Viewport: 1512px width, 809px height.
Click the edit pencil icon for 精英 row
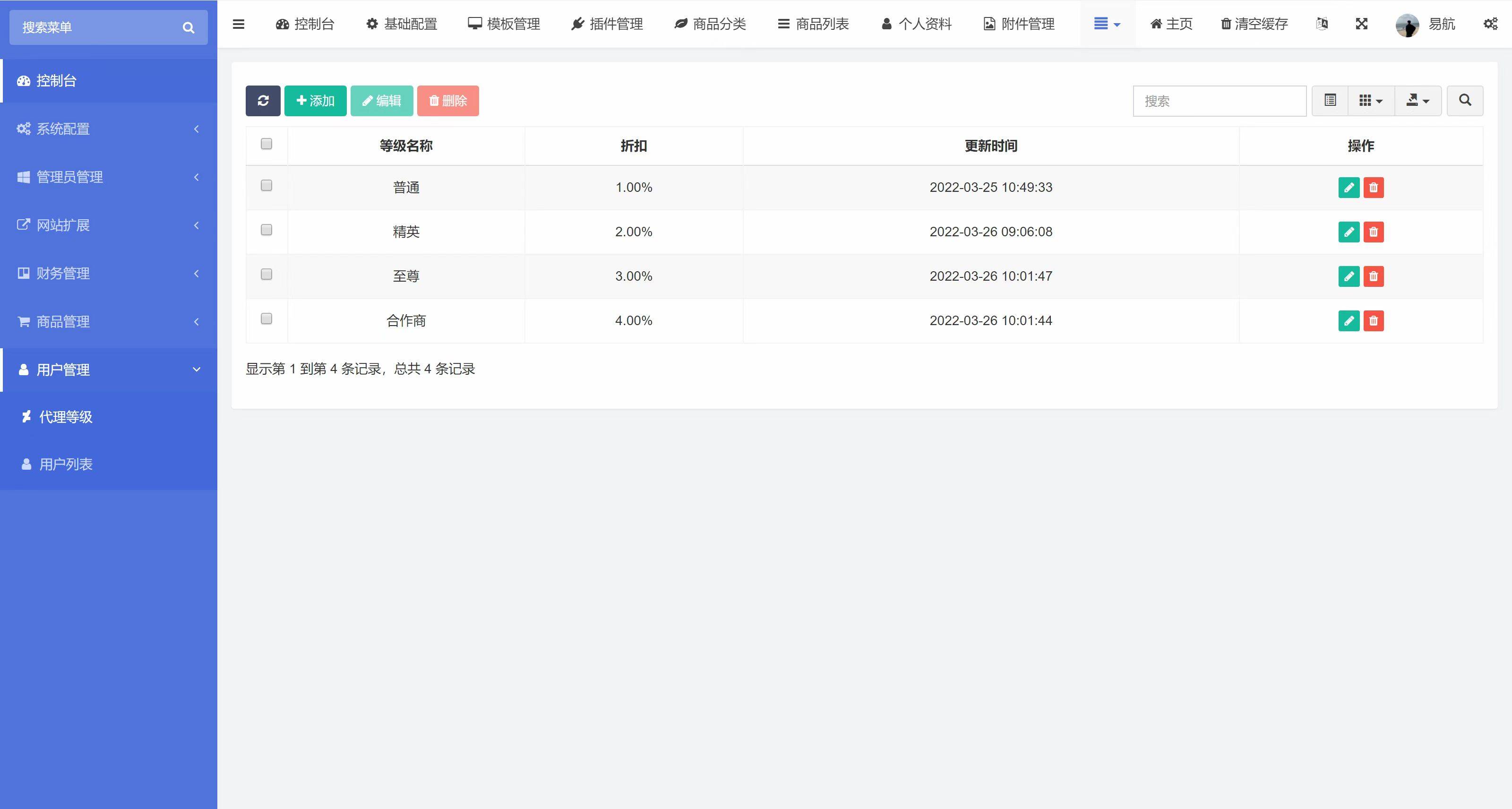(1349, 232)
